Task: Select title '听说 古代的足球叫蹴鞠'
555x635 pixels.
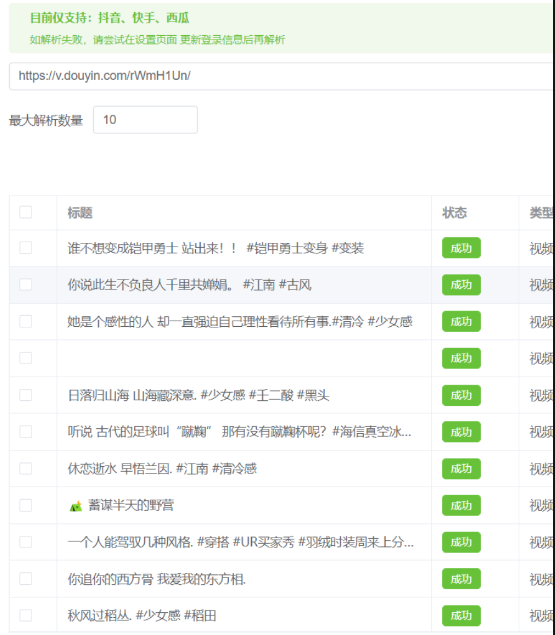Action: click(239, 432)
